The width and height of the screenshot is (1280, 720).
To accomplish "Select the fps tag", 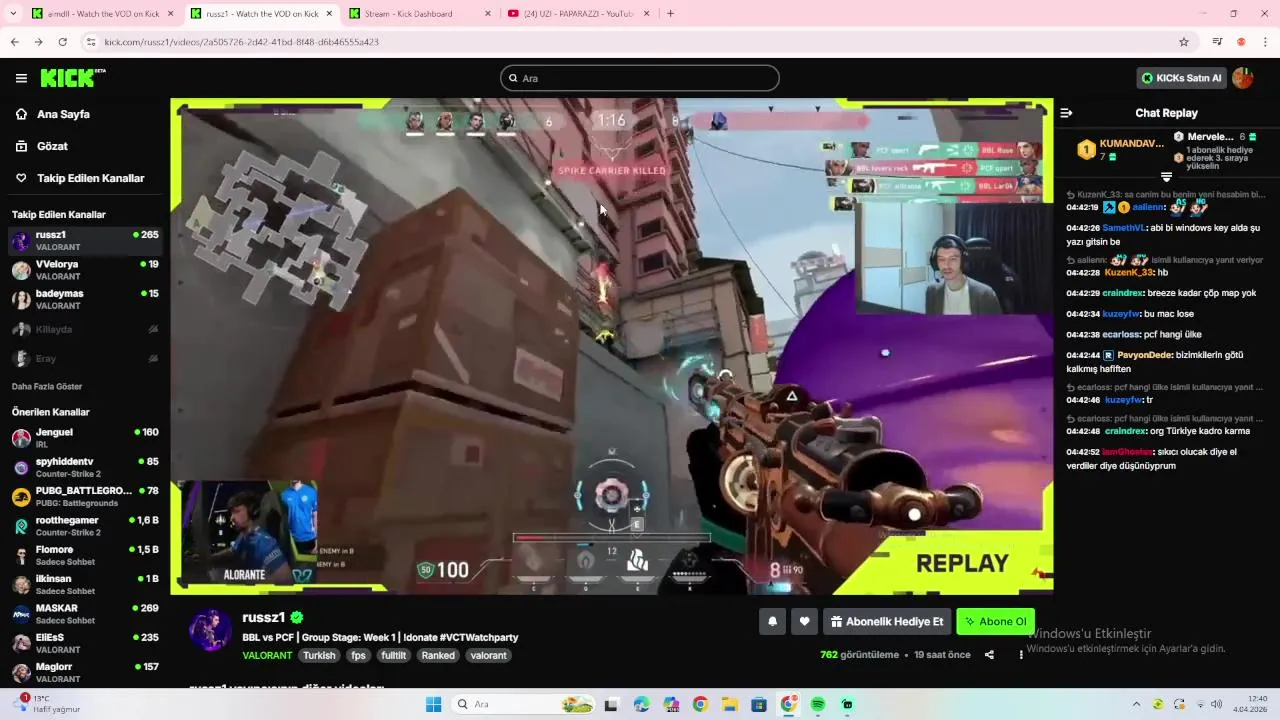I will coord(358,656).
